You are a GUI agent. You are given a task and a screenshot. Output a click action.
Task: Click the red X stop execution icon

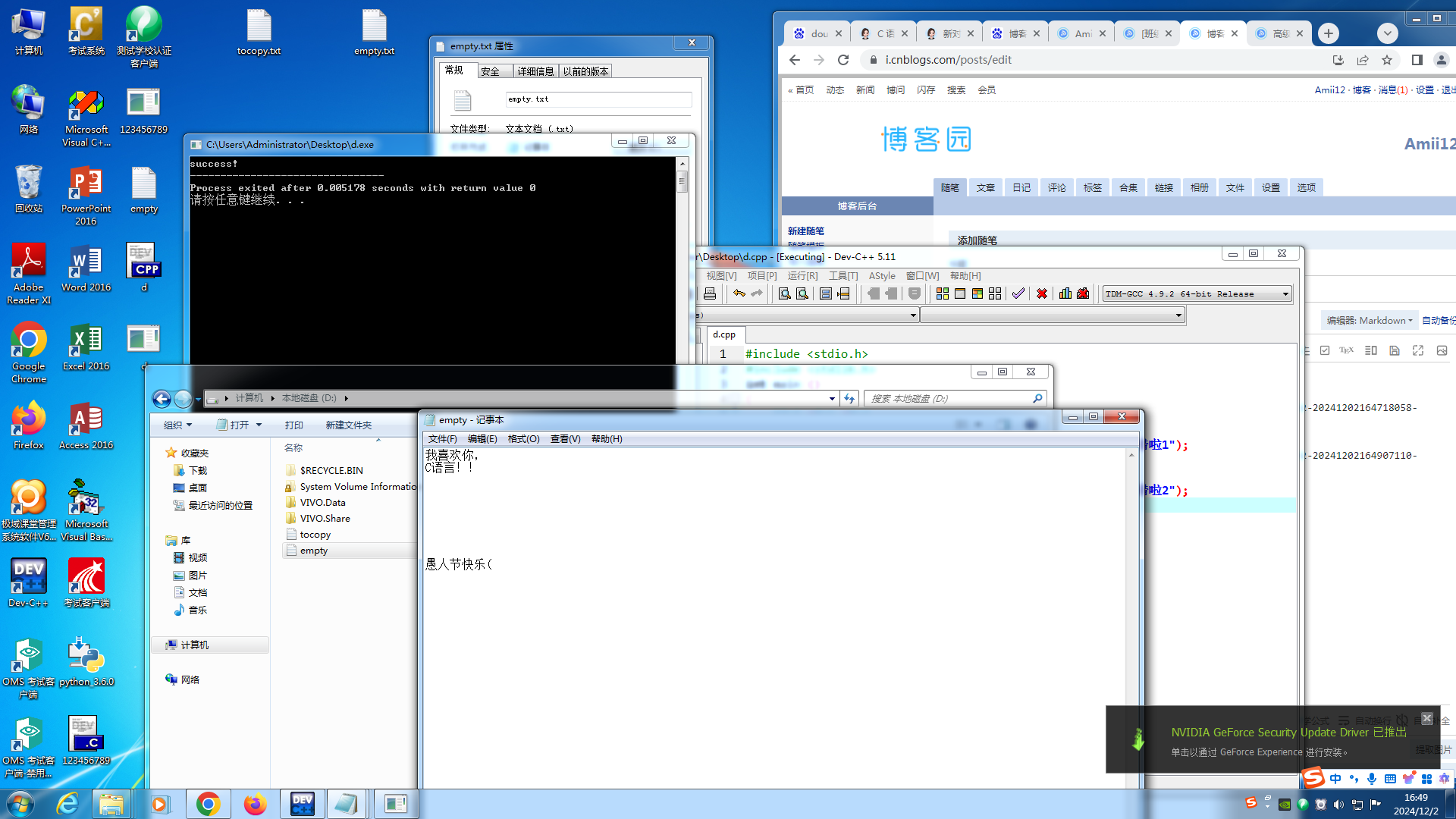pos(1042,293)
